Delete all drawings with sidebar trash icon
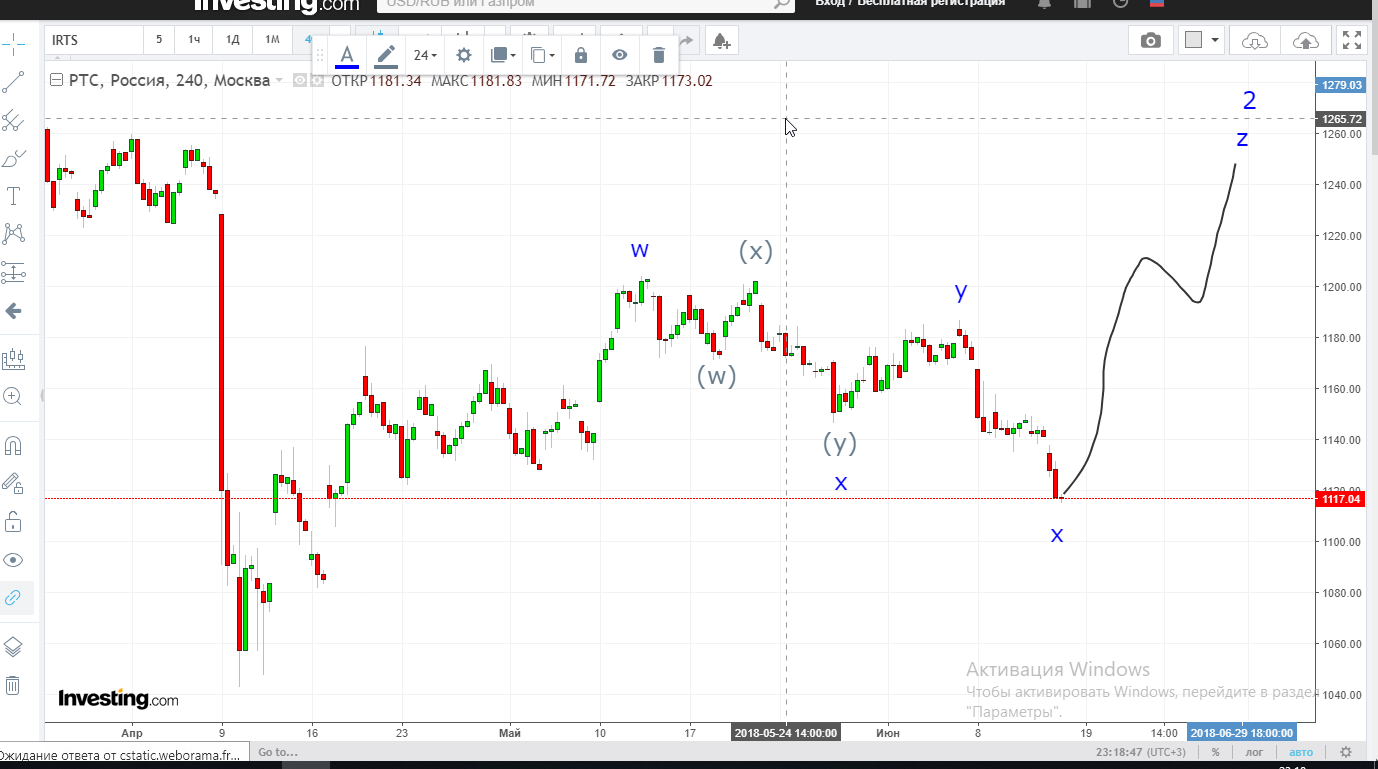The height and width of the screenshot is (769, 1378). 13,685
